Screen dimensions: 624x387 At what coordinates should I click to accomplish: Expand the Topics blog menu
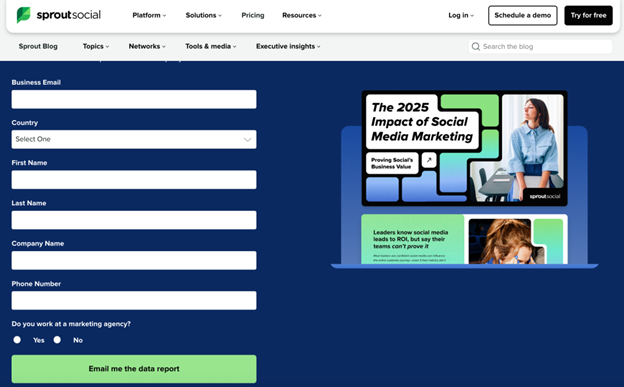(x=96, y=46)
